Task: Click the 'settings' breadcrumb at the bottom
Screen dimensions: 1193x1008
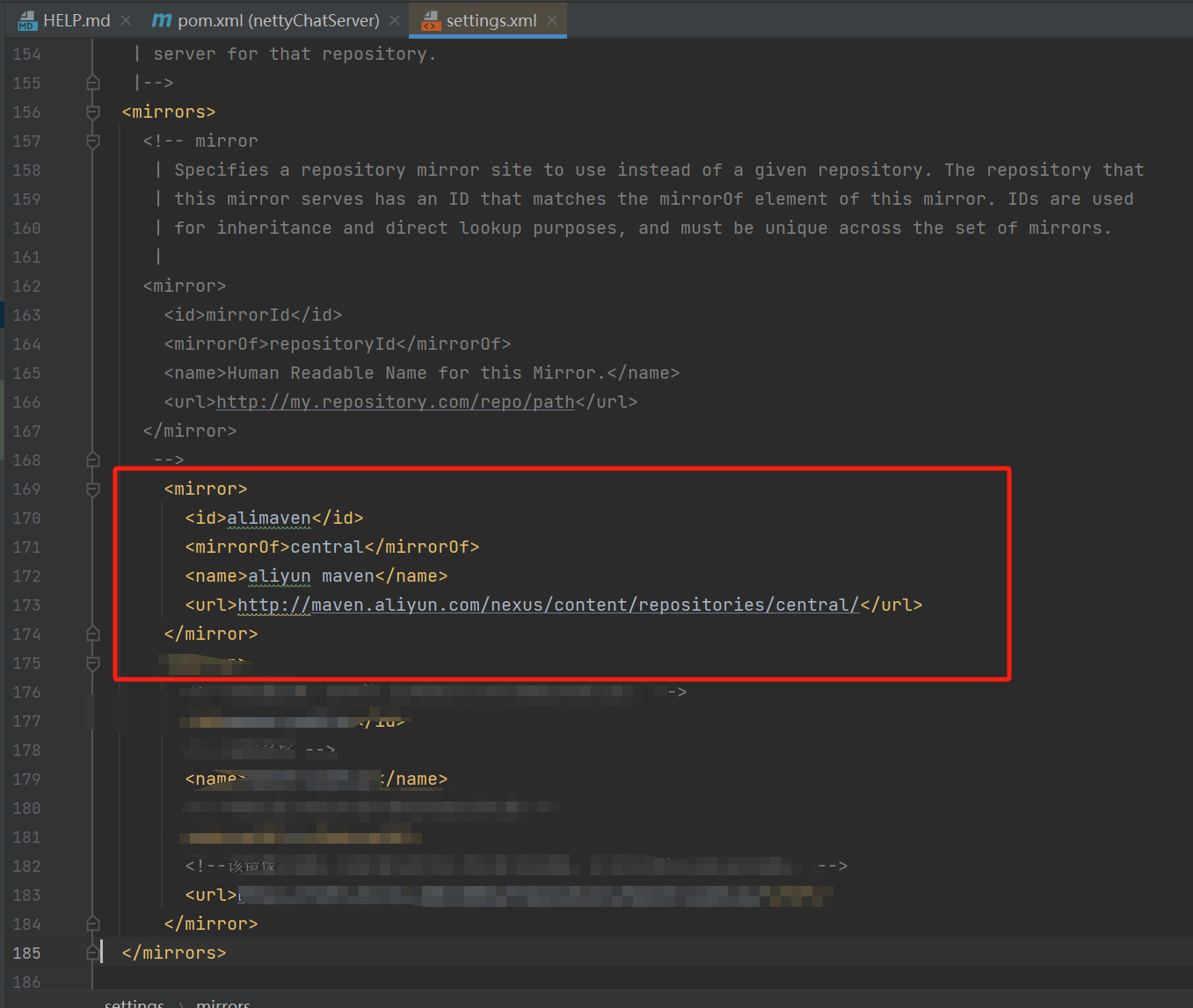Action: (135, 1003)
